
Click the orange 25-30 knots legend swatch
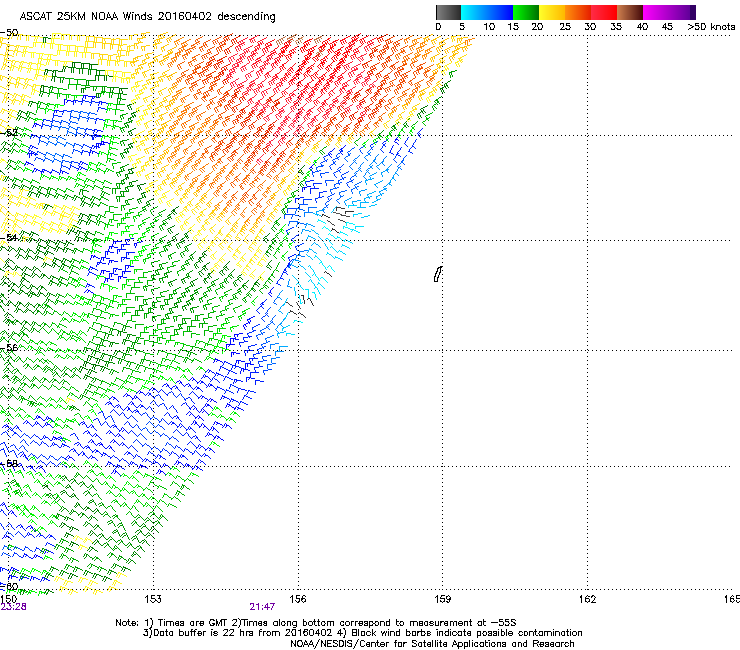tap(578, 12)
